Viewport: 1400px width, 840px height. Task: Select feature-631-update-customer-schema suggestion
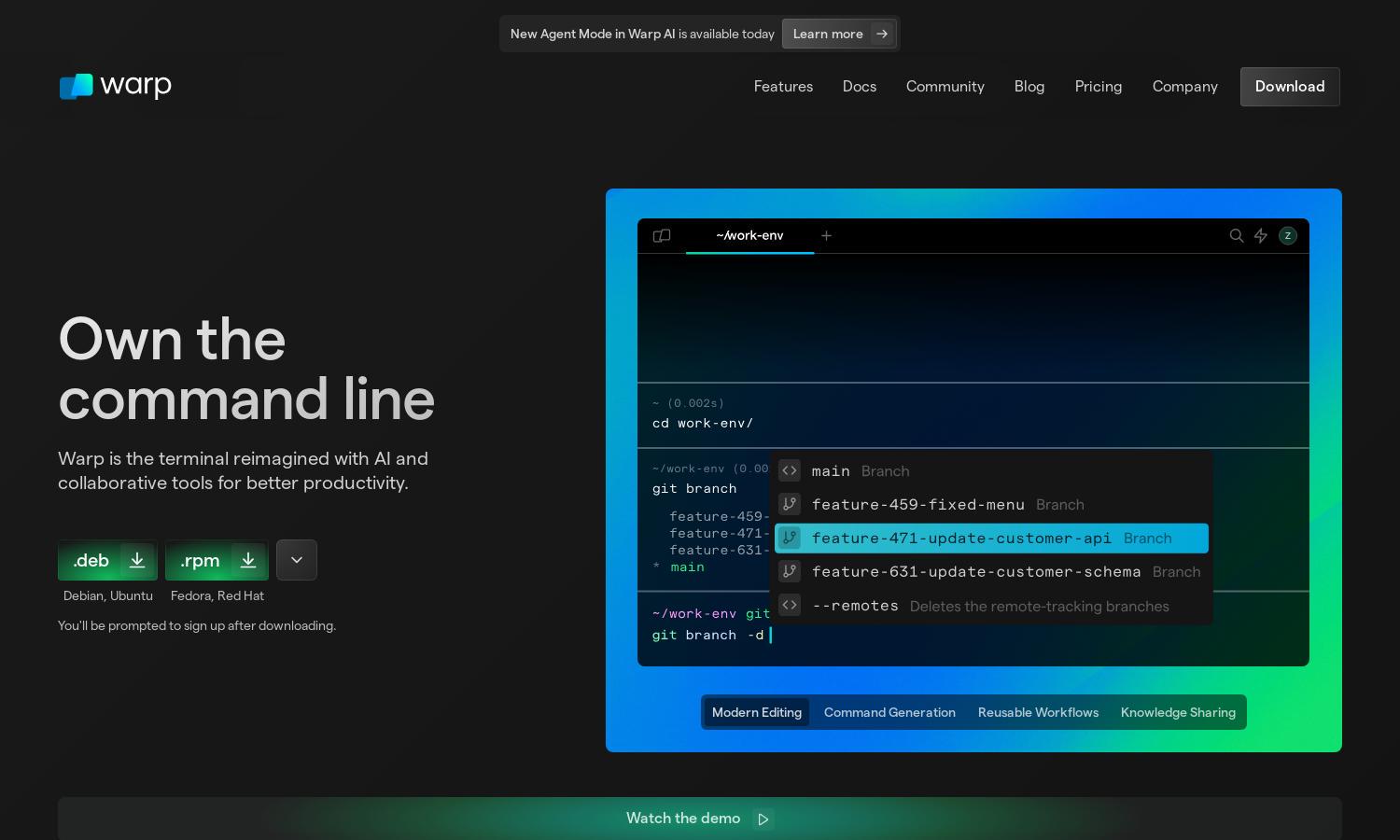(991, 571)
